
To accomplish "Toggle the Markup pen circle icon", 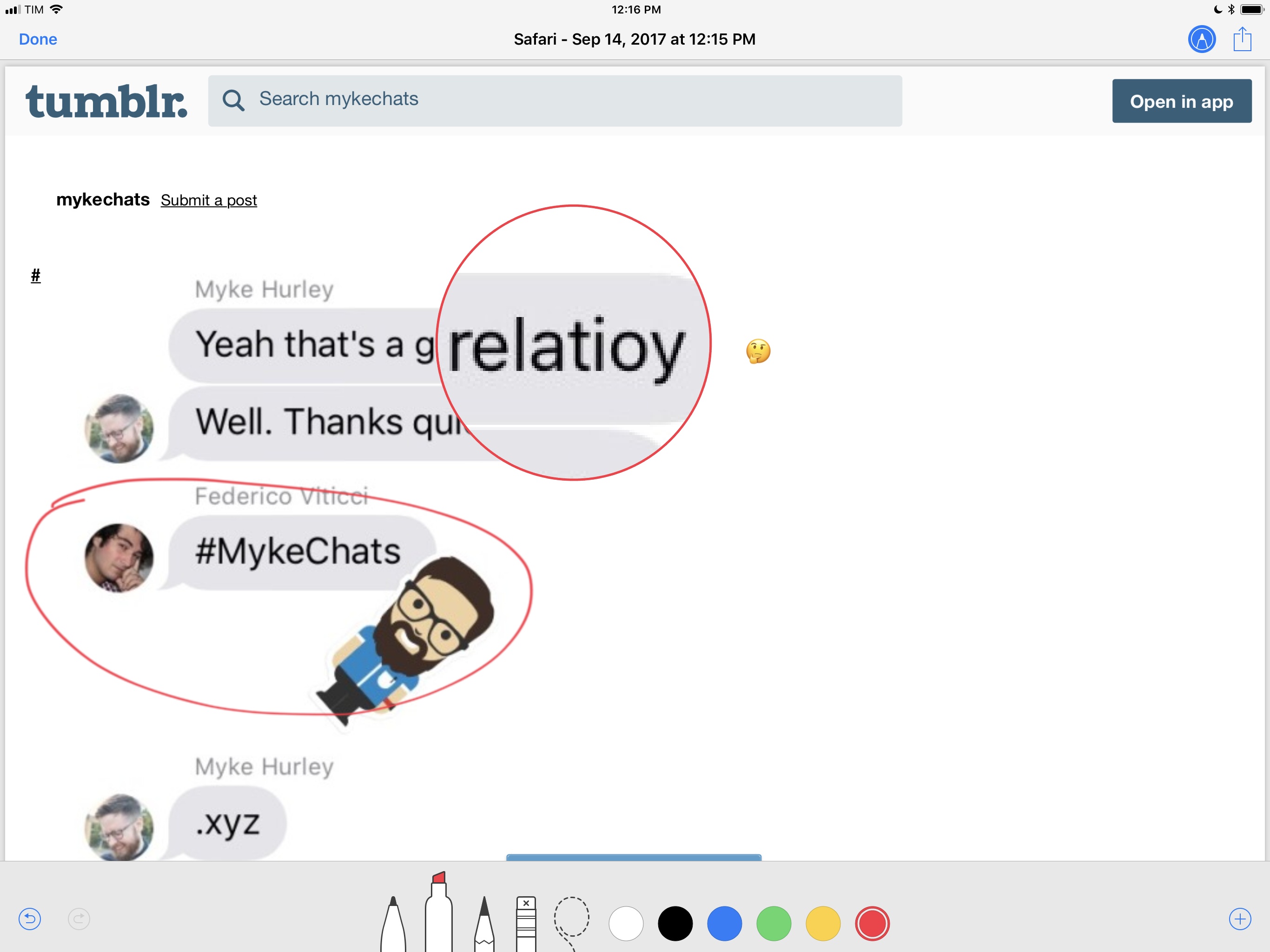I will coord(1201,39).
